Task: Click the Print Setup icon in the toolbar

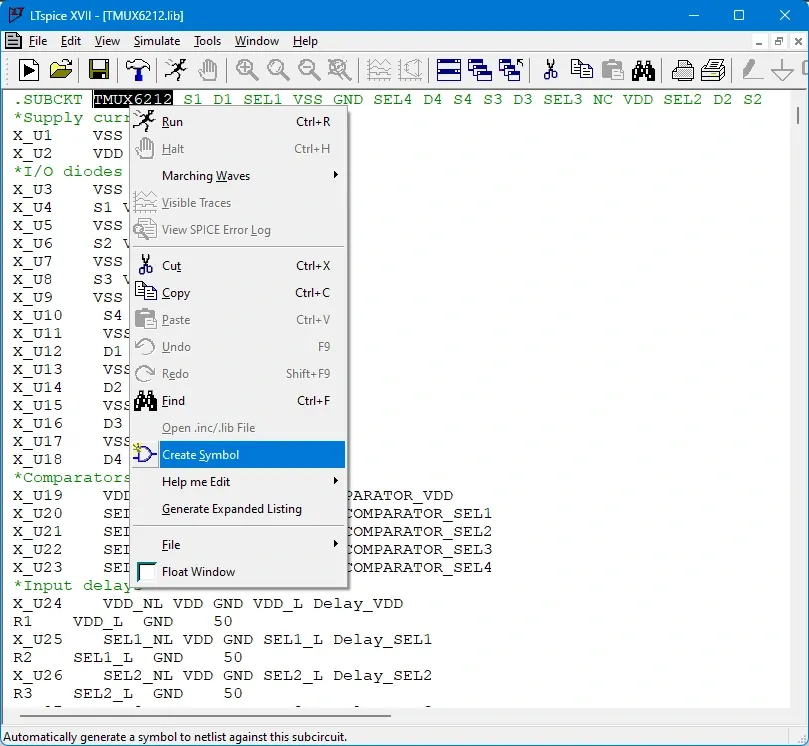Action: click(x=713, y=70)
